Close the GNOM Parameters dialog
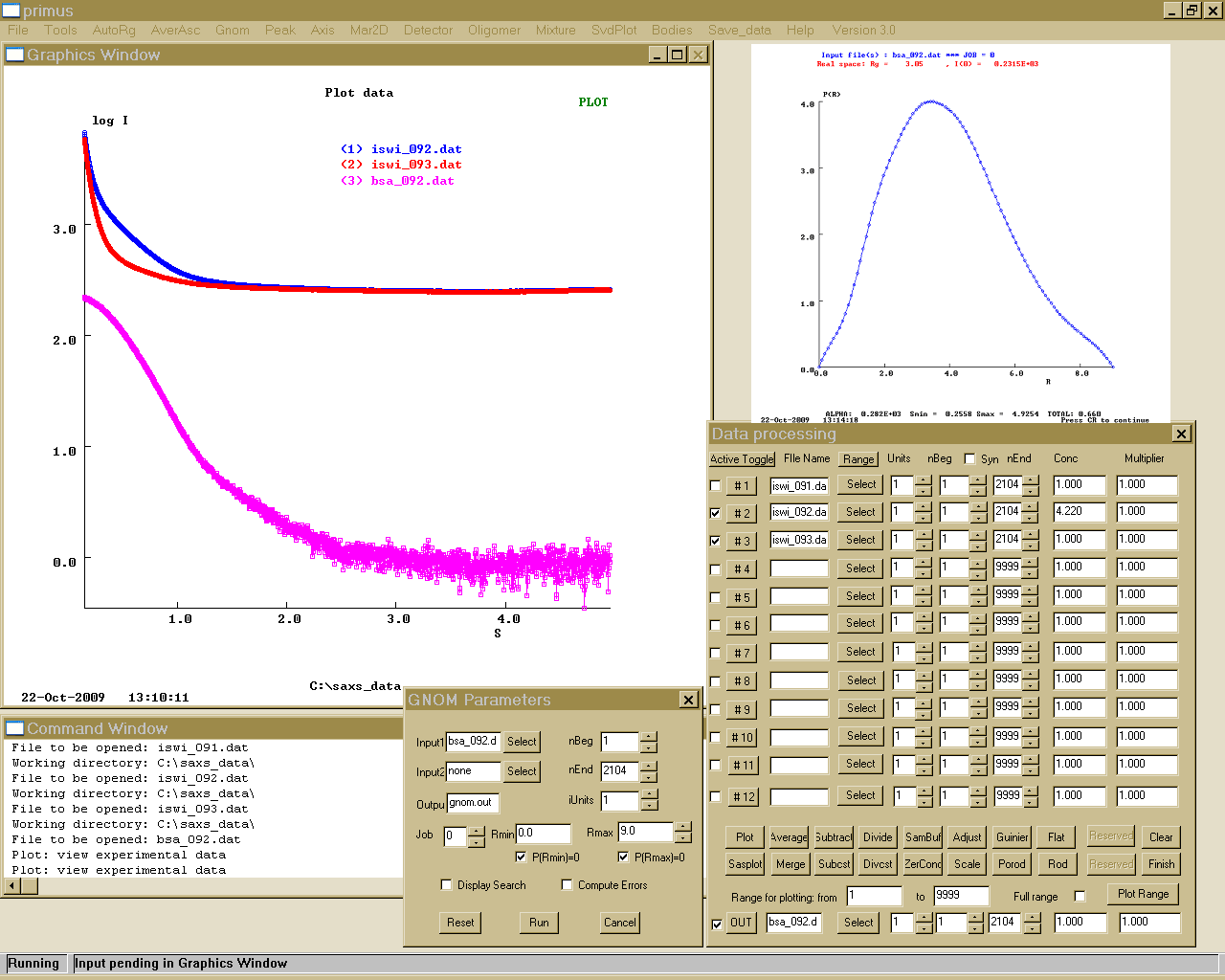 [688, 700]
